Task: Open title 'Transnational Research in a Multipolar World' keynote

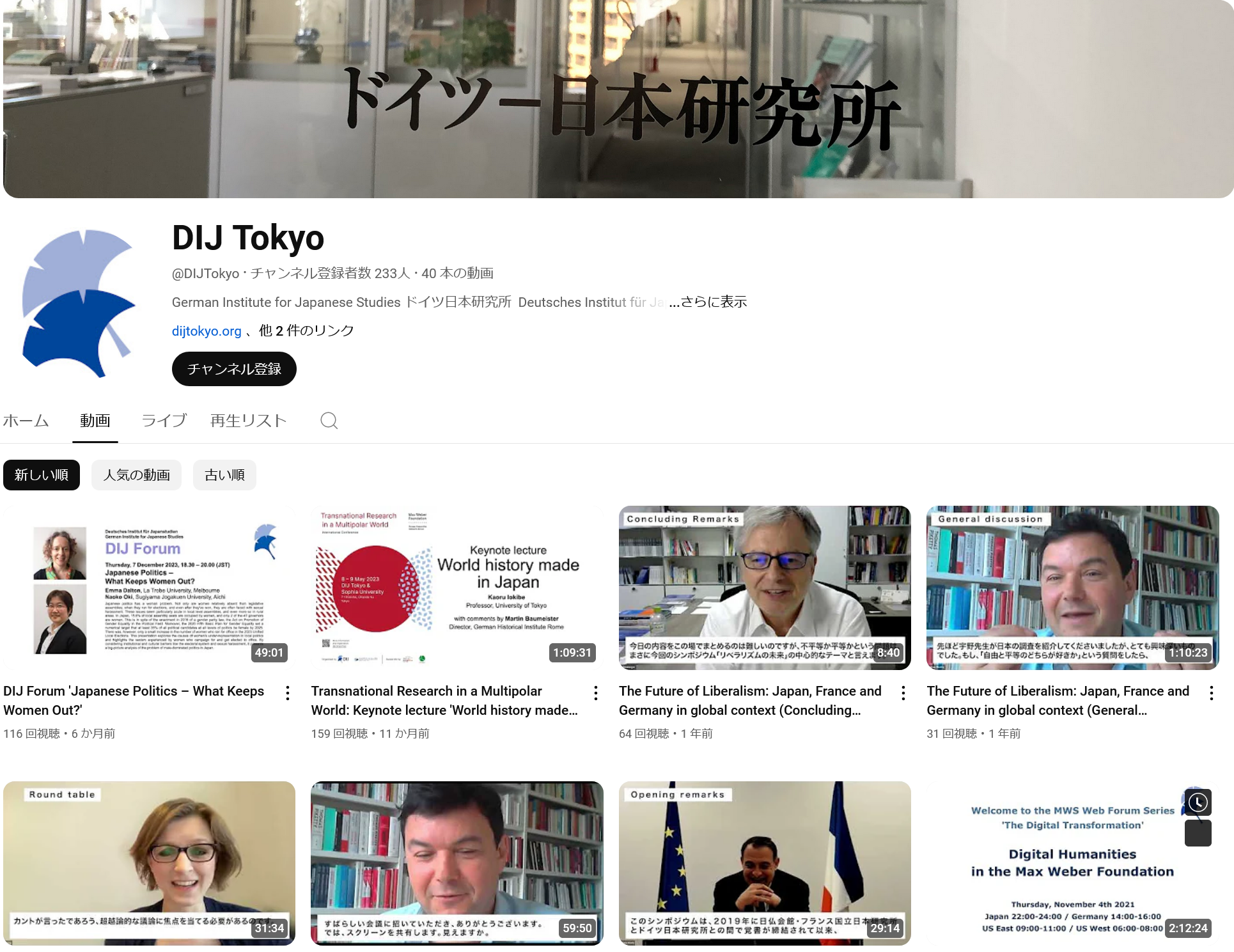Action: [444, 701]
